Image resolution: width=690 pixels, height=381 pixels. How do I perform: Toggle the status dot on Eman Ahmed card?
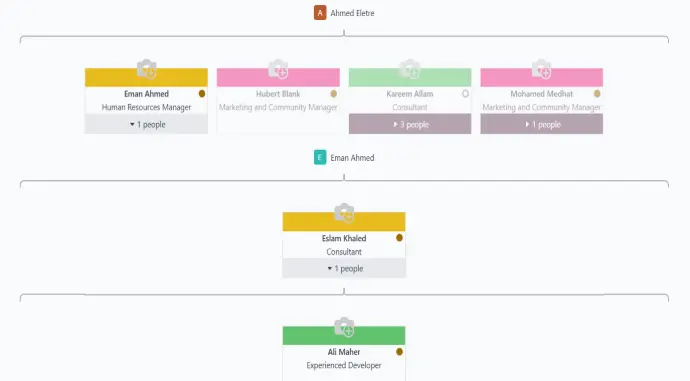(202, 94)
